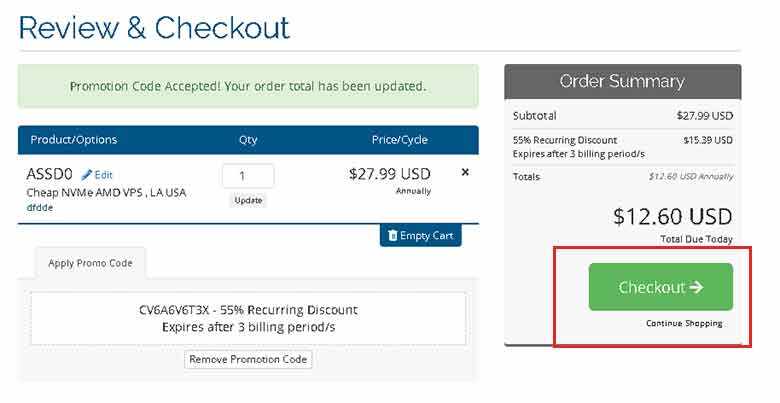Click the Qty column header

pos(248,140)
